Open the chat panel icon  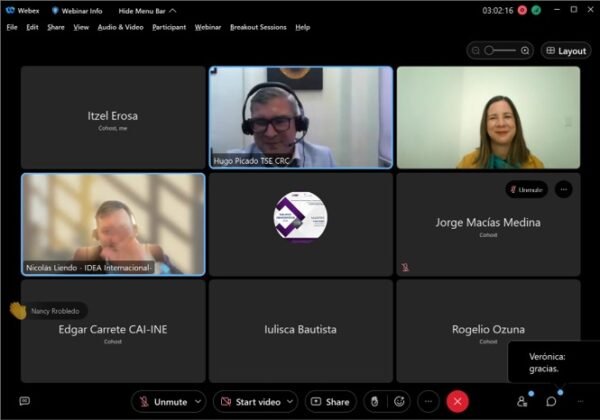coord(551,401)
